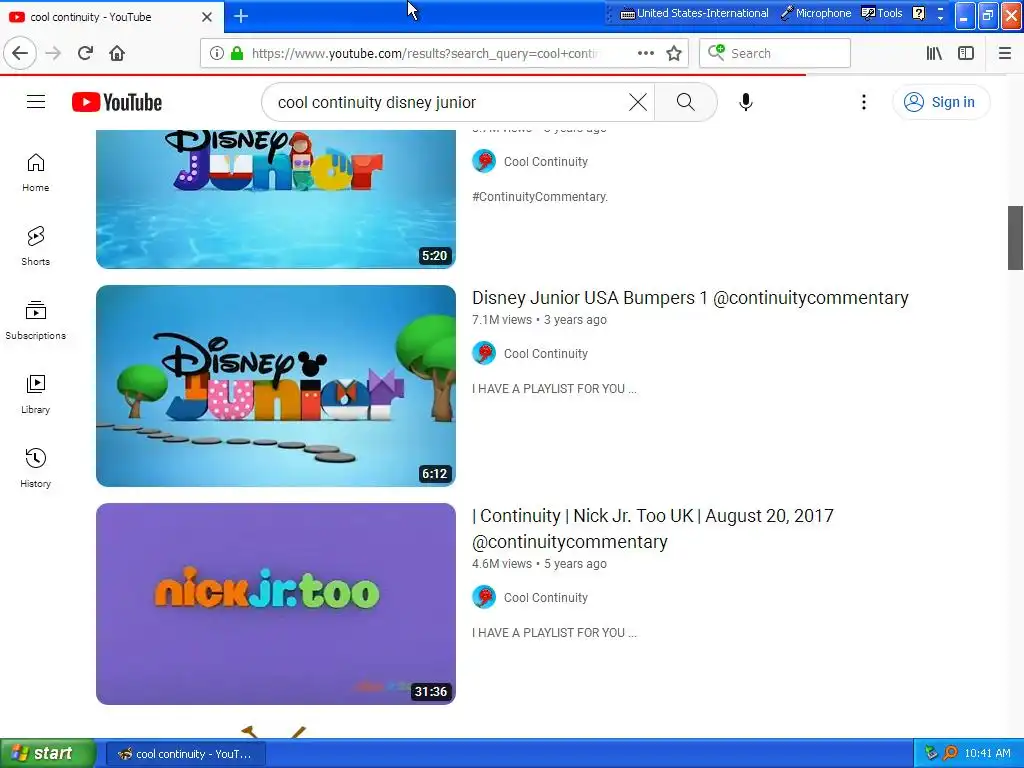Open Home in the sidebar

coord(35,172)
